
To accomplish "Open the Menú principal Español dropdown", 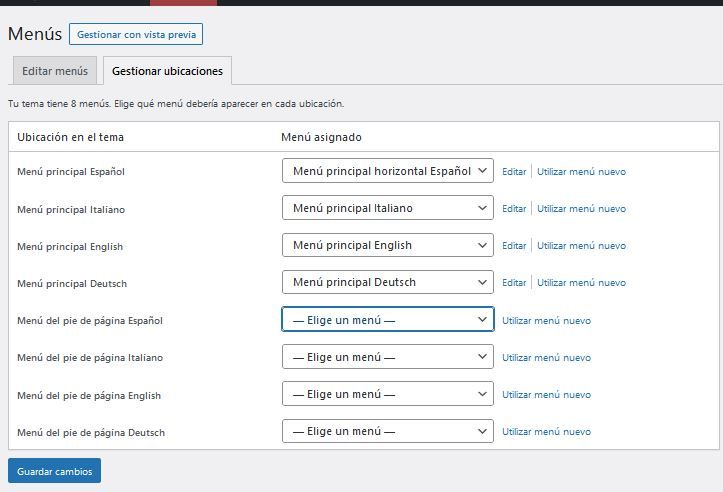I will pyautogui.click(x=388, y=171).
